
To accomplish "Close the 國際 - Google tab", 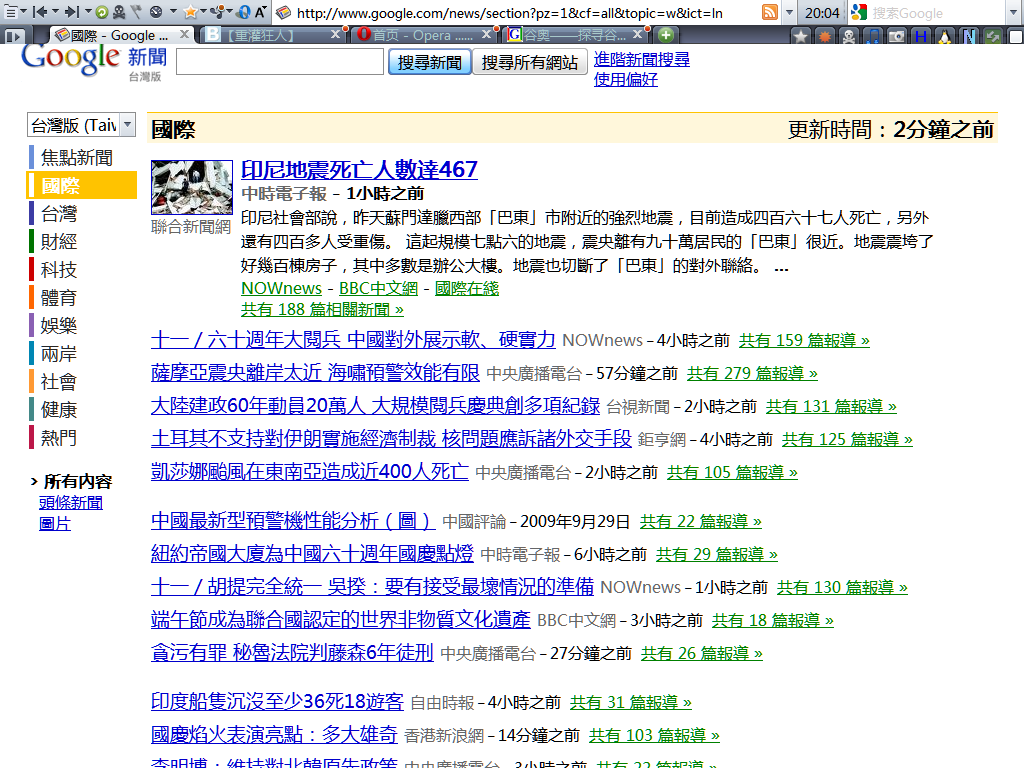I will (184, 35).
